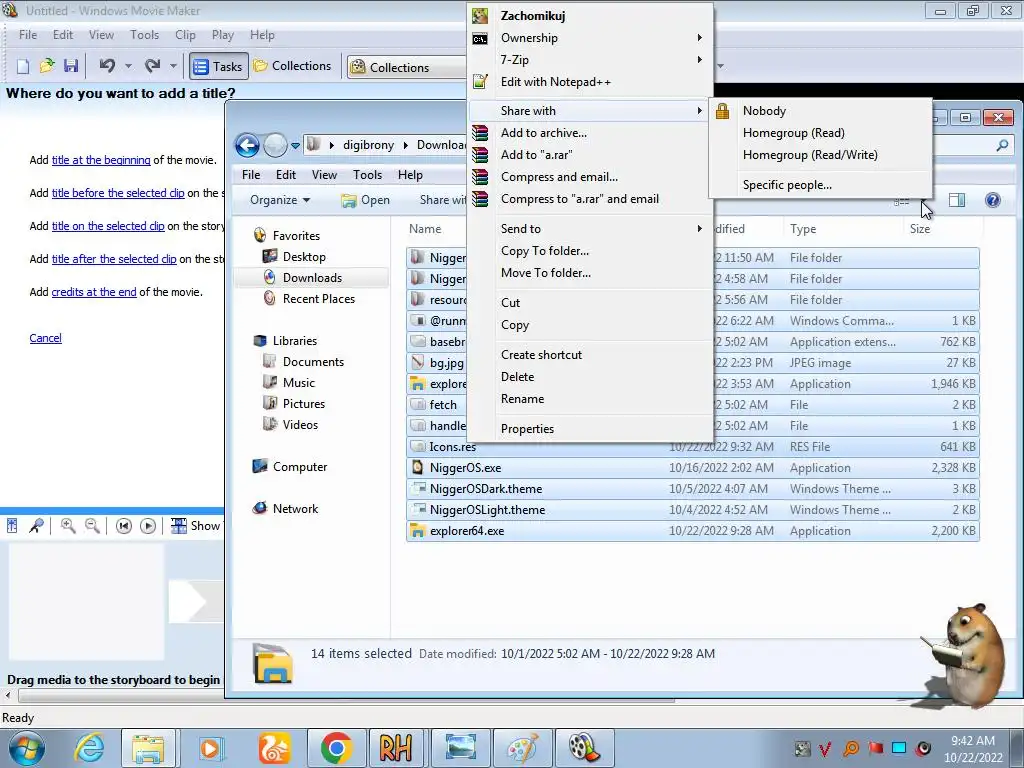
Task: Click the Save Project floppy disk icon
Action: coord(71,66)
